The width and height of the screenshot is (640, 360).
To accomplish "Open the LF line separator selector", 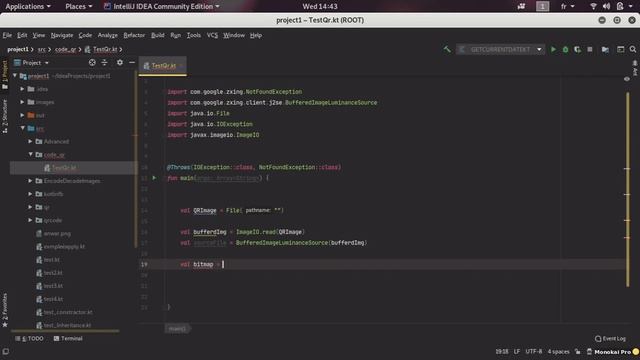I will click(517, 351).
